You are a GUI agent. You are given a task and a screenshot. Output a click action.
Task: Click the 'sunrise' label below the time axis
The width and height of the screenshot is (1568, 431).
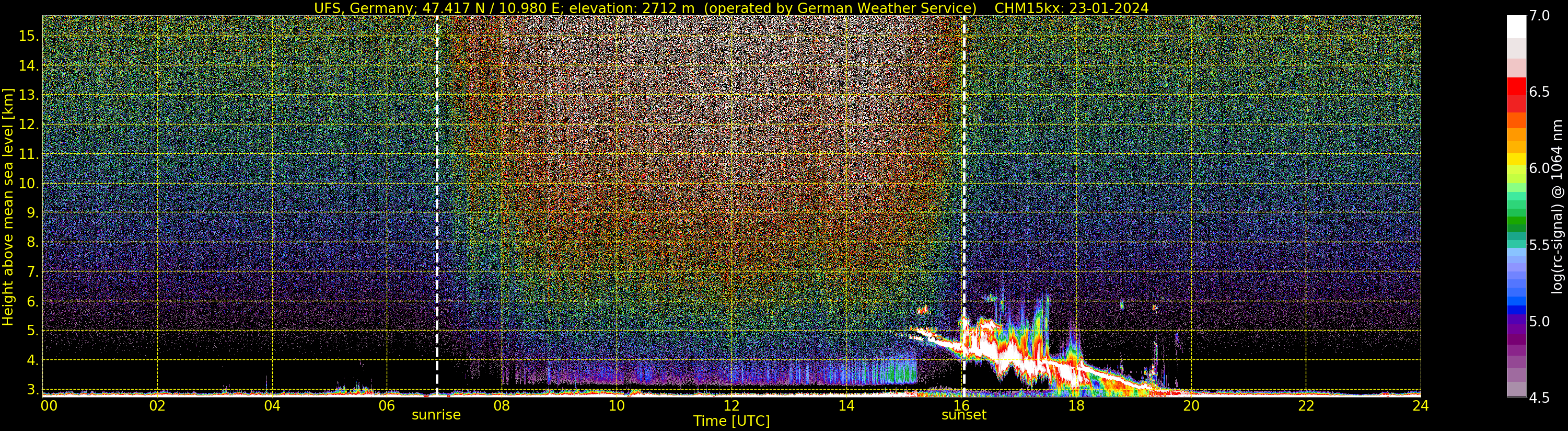click(x=436, y=415)
